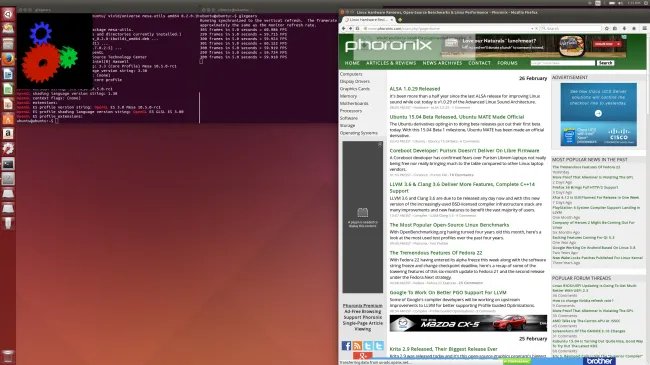
Task: Open LibreOffice Calc from the dock
Action: pyautogui.click(x=8, y=89)
